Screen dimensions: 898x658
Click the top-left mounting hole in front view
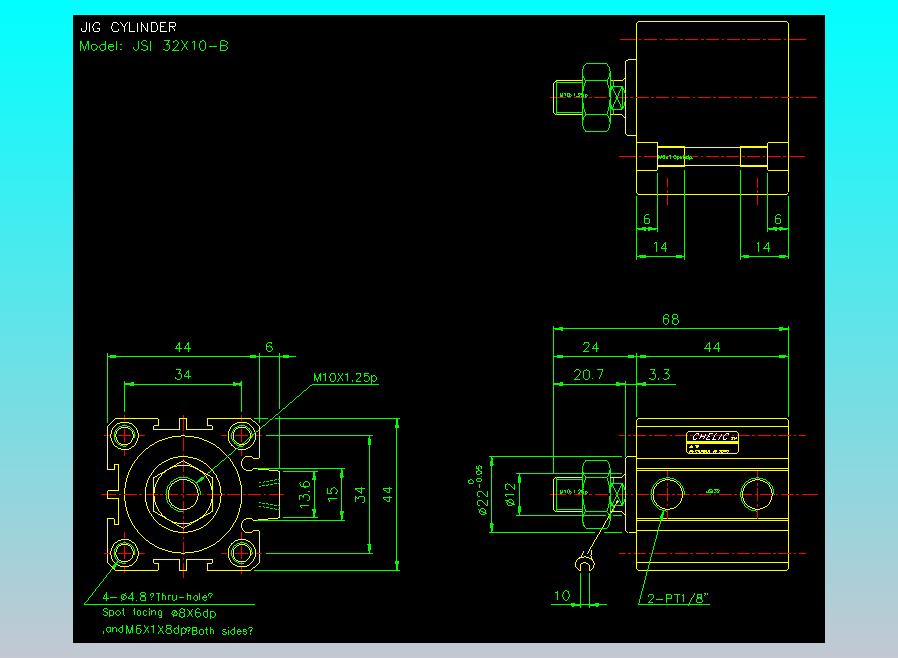tap(126, 435)
